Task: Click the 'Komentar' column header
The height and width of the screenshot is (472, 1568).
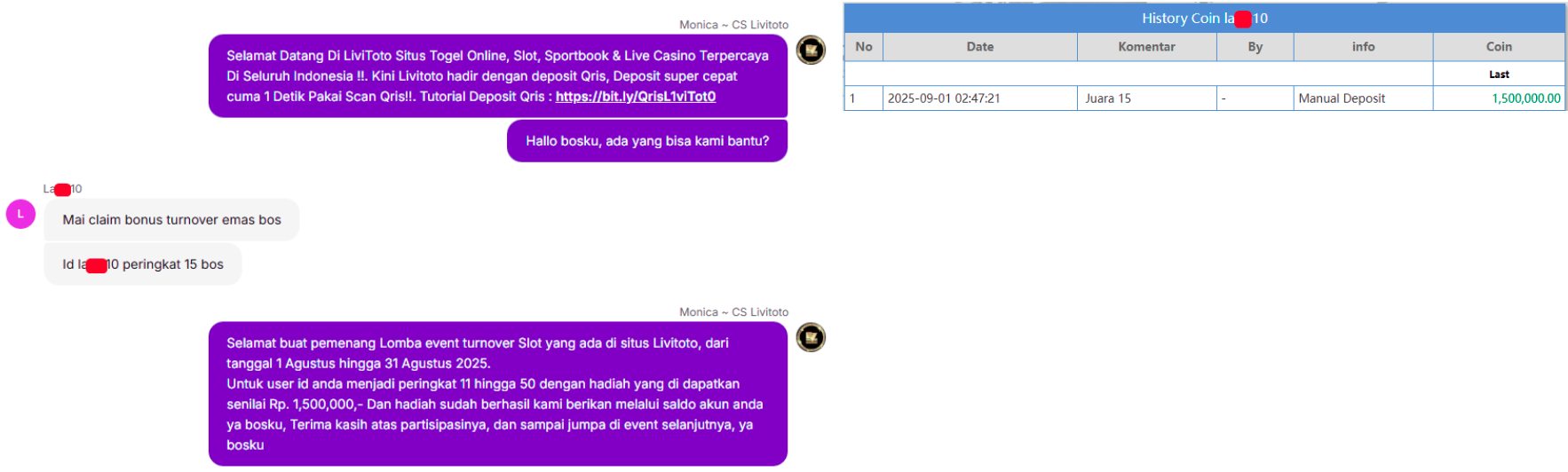Action: [1147, 47]
